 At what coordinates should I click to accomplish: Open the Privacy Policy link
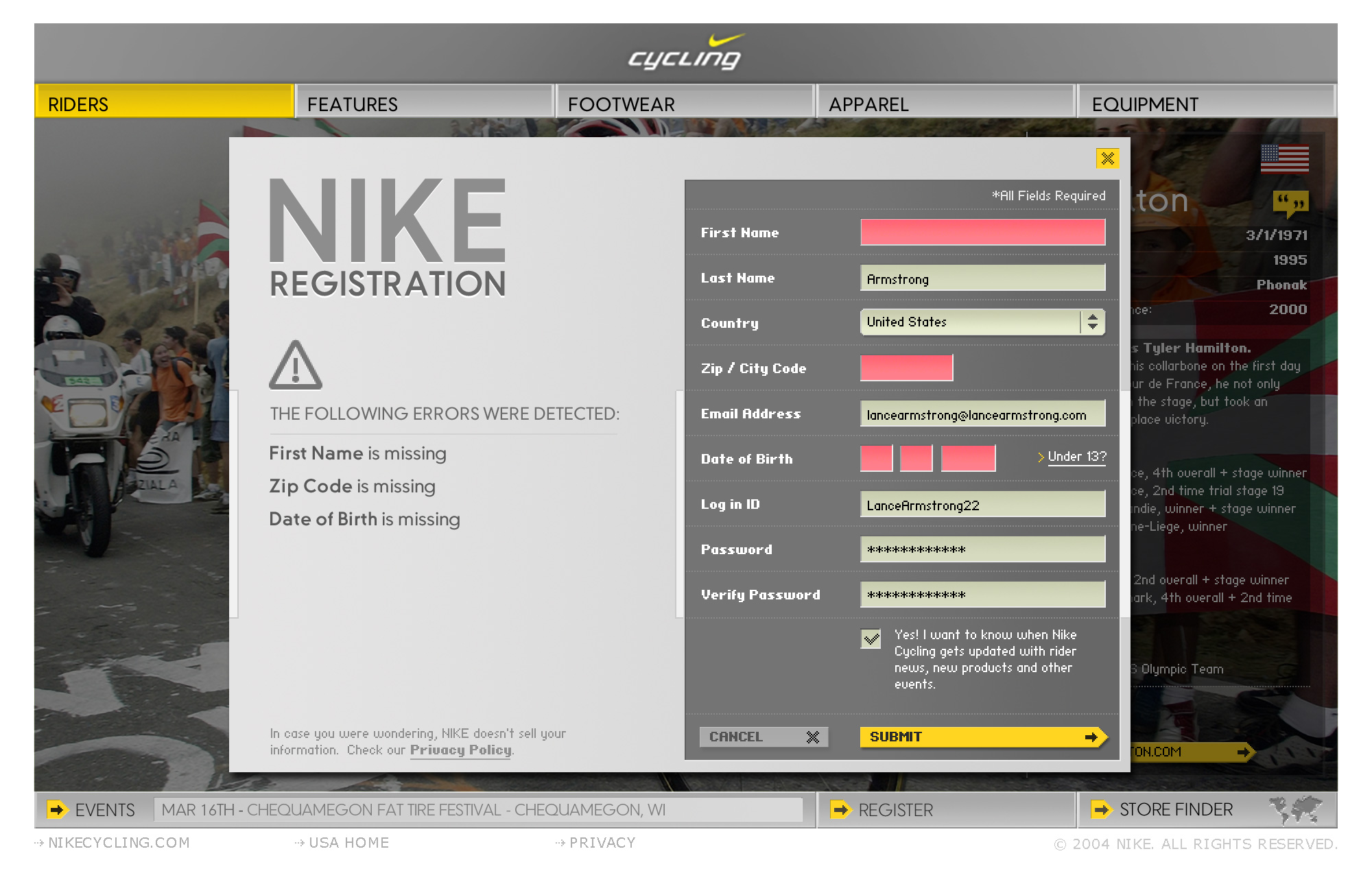461,750
